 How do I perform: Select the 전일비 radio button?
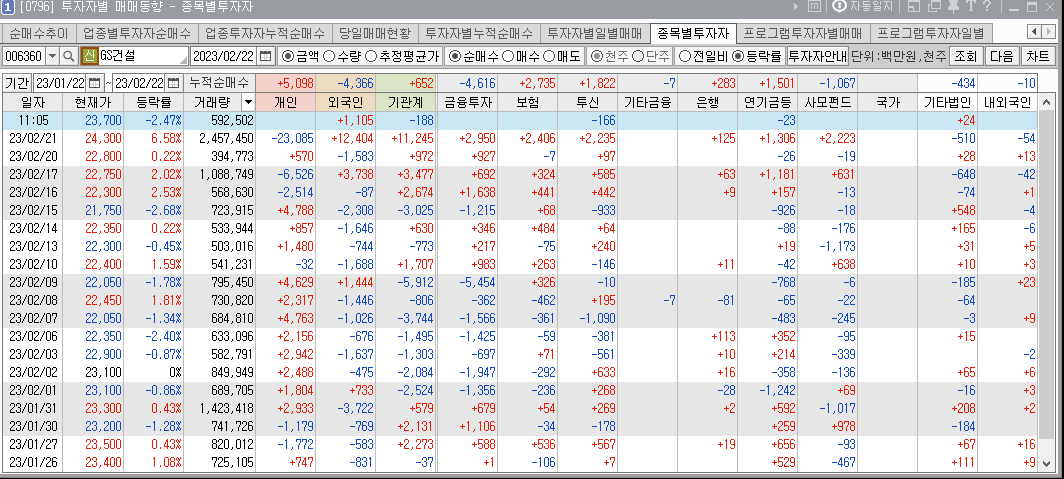(x=685, y=56)
